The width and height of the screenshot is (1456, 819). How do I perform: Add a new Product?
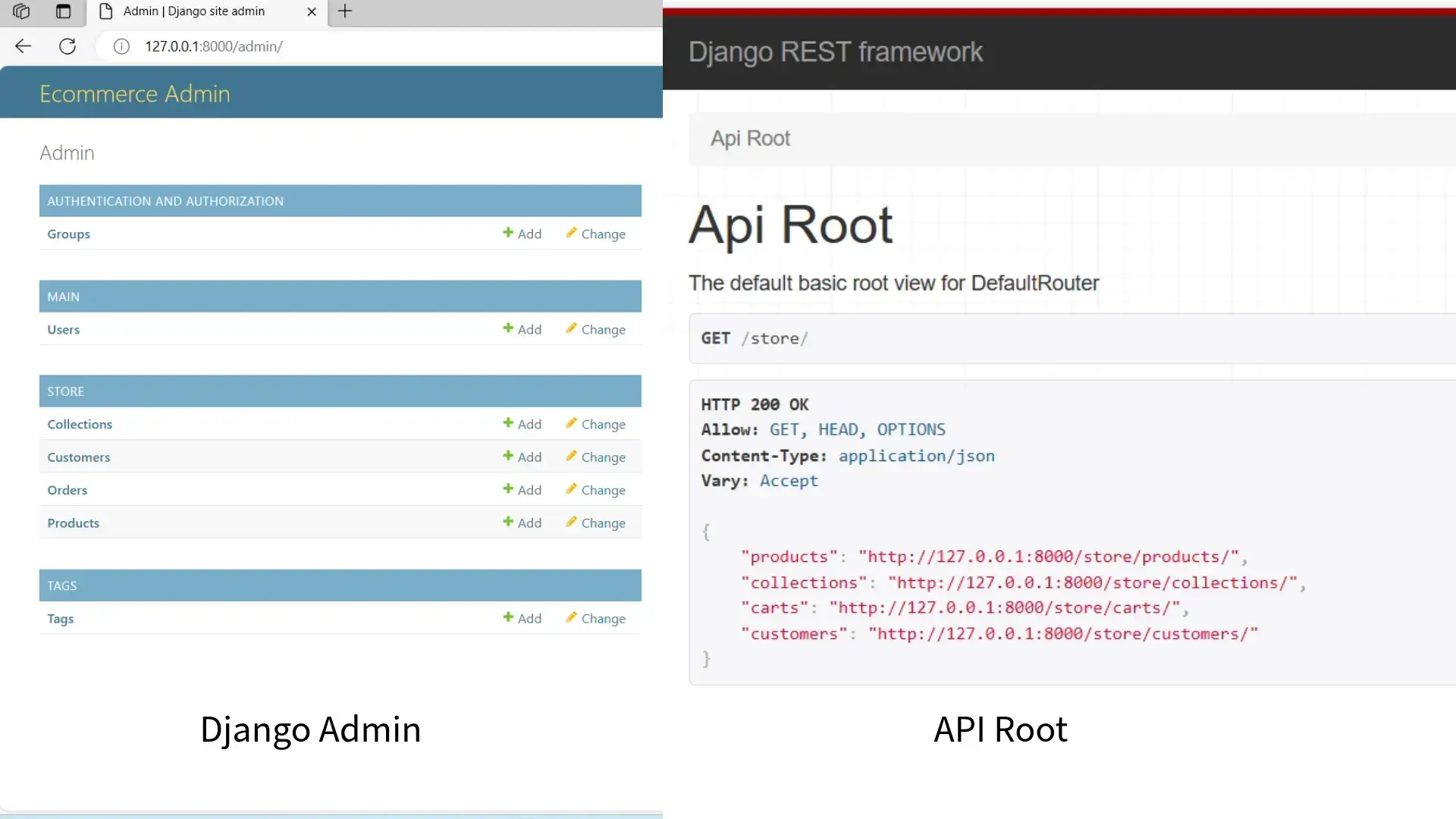pos(522,523)
